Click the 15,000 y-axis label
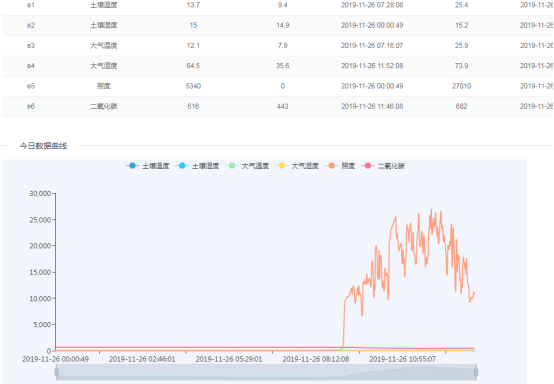Screen dimensions: 554x384 (40, 272)
